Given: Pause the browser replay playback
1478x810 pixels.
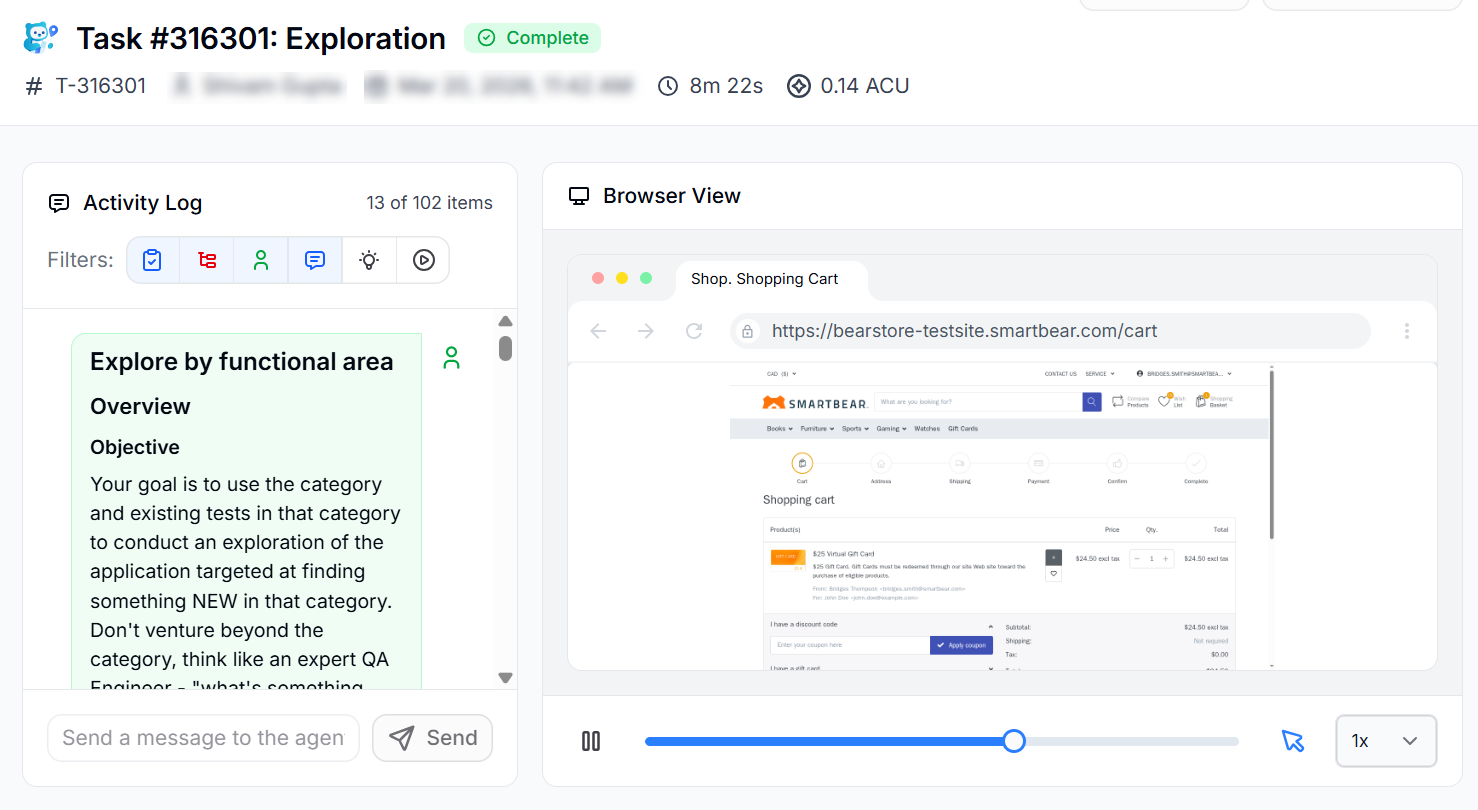Looking at the screenshot, I should [591, 741].
